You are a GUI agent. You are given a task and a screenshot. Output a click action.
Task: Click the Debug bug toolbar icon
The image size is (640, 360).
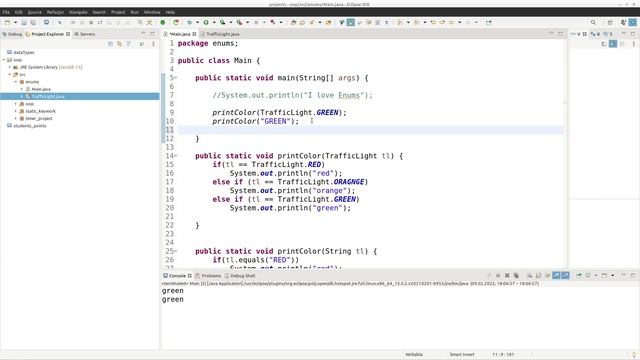(x=189, y=22)
